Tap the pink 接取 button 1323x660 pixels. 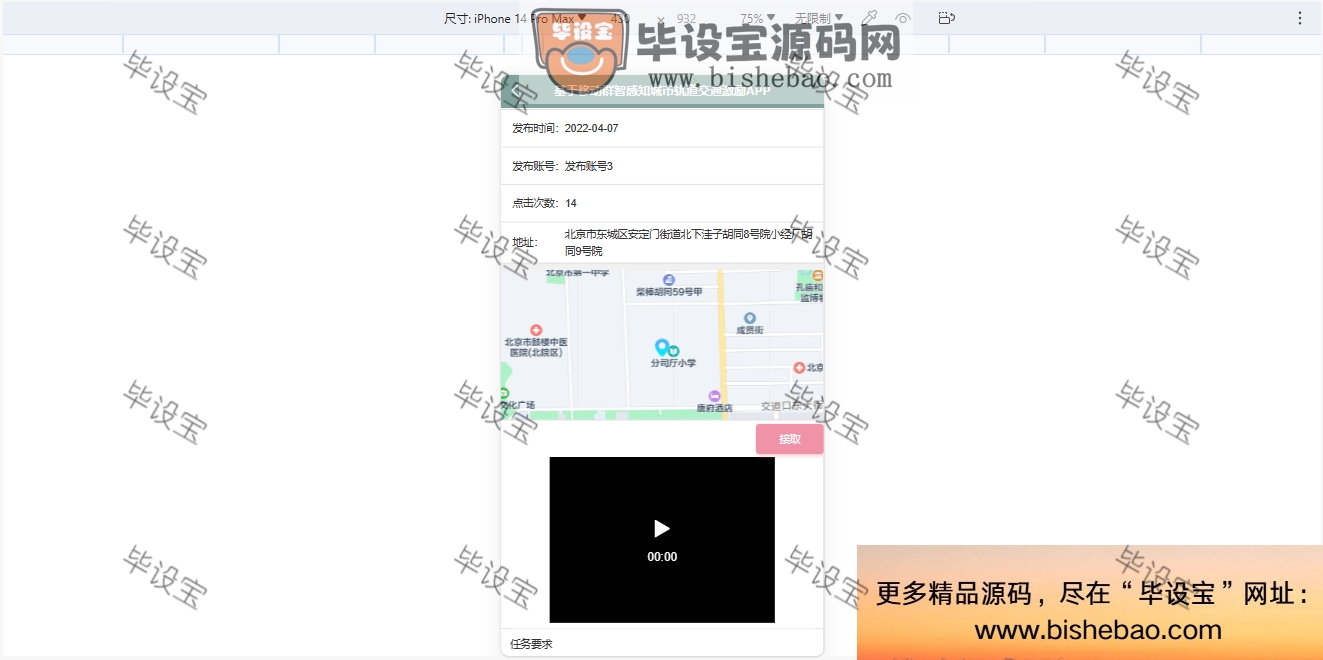click(790, 439)
